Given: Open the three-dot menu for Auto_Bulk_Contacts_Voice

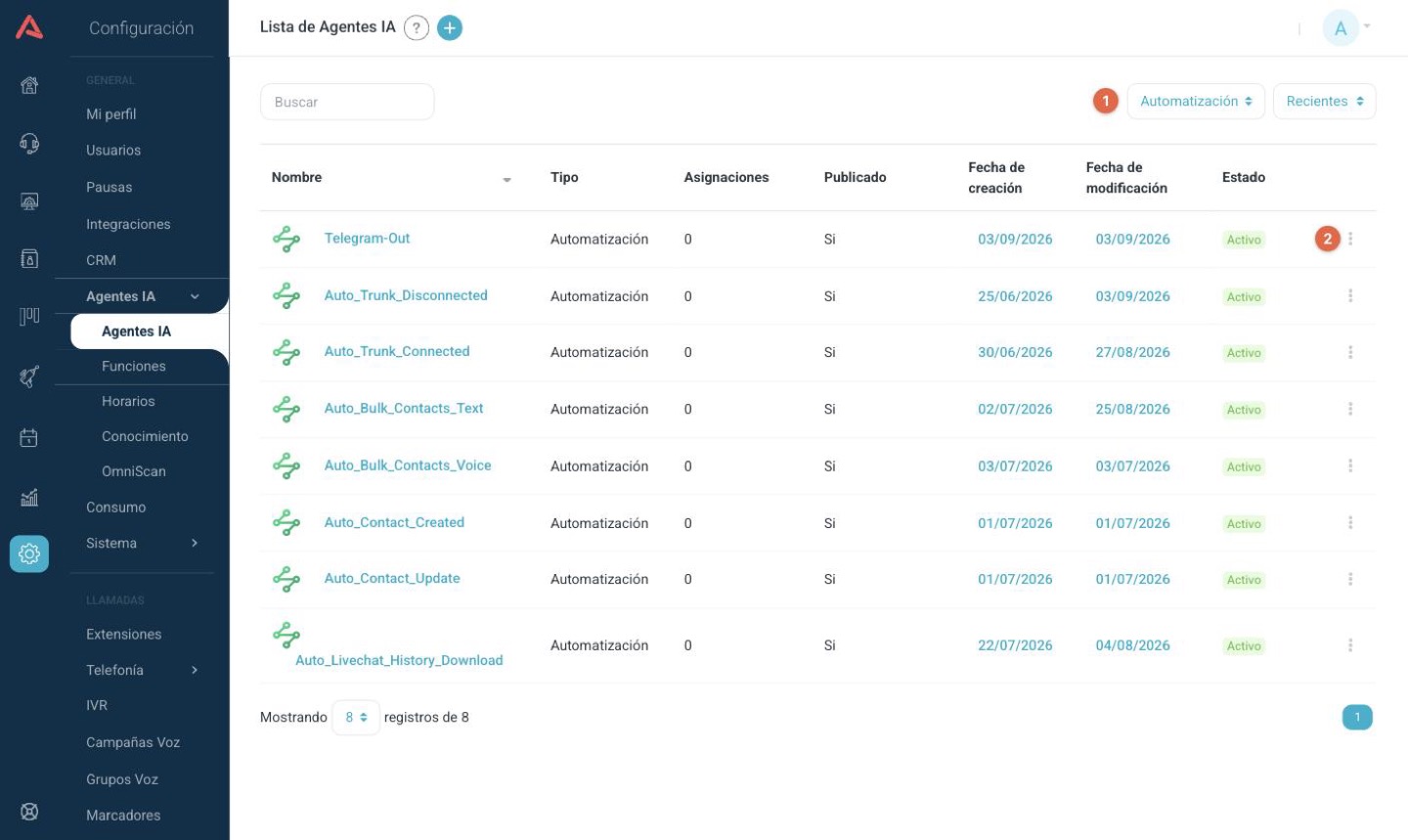Looking at the screenshot, I should point(1350,465).
